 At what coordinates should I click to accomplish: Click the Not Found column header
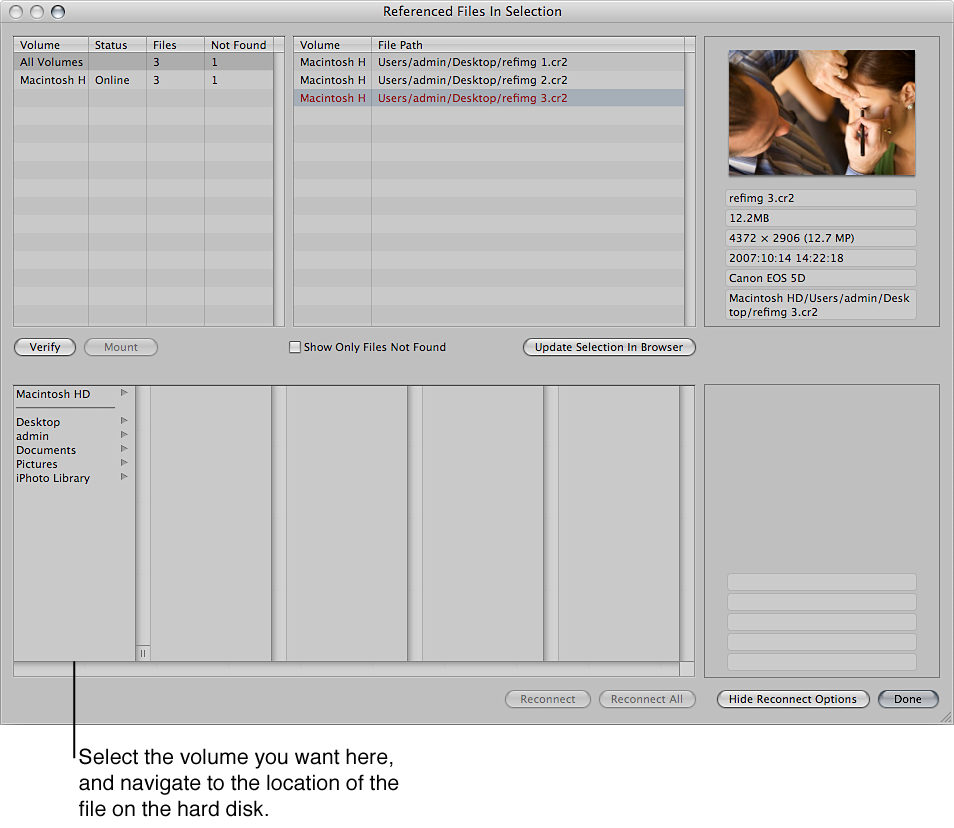[238, 44]
